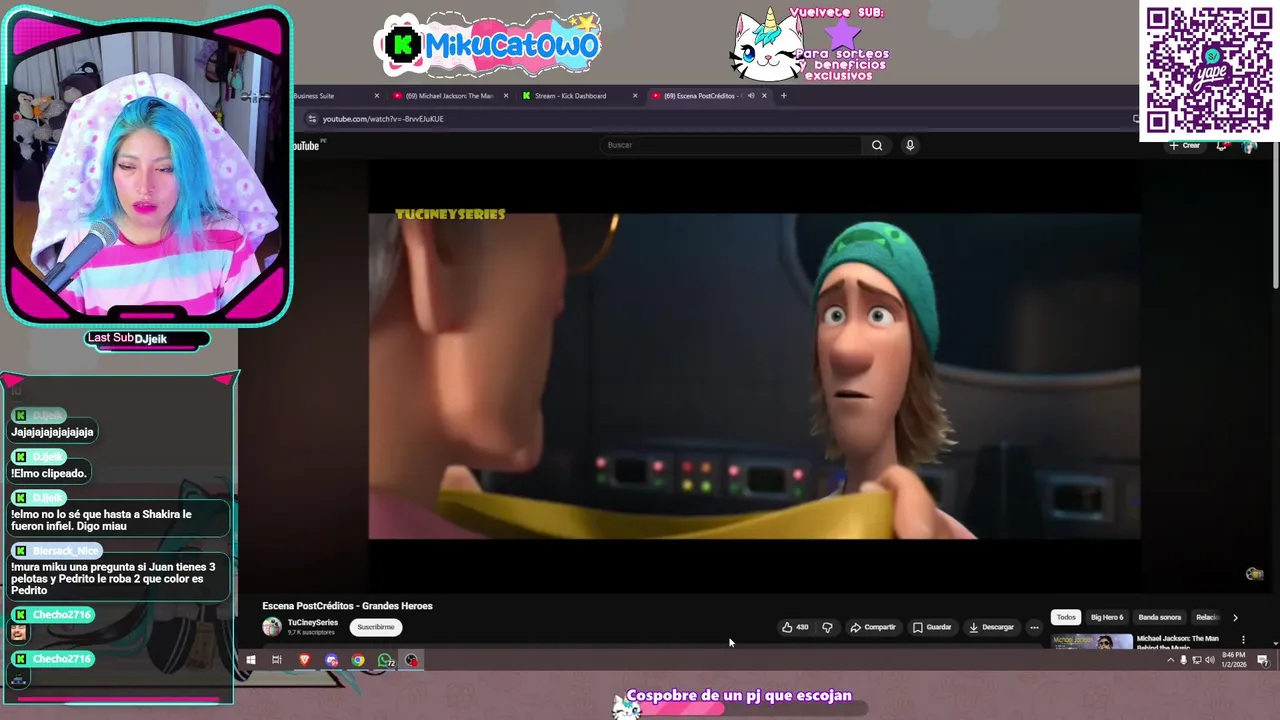
Task: Open the video title Escena PostCréditos - Grandes Heroes
Action: point(347,606)
